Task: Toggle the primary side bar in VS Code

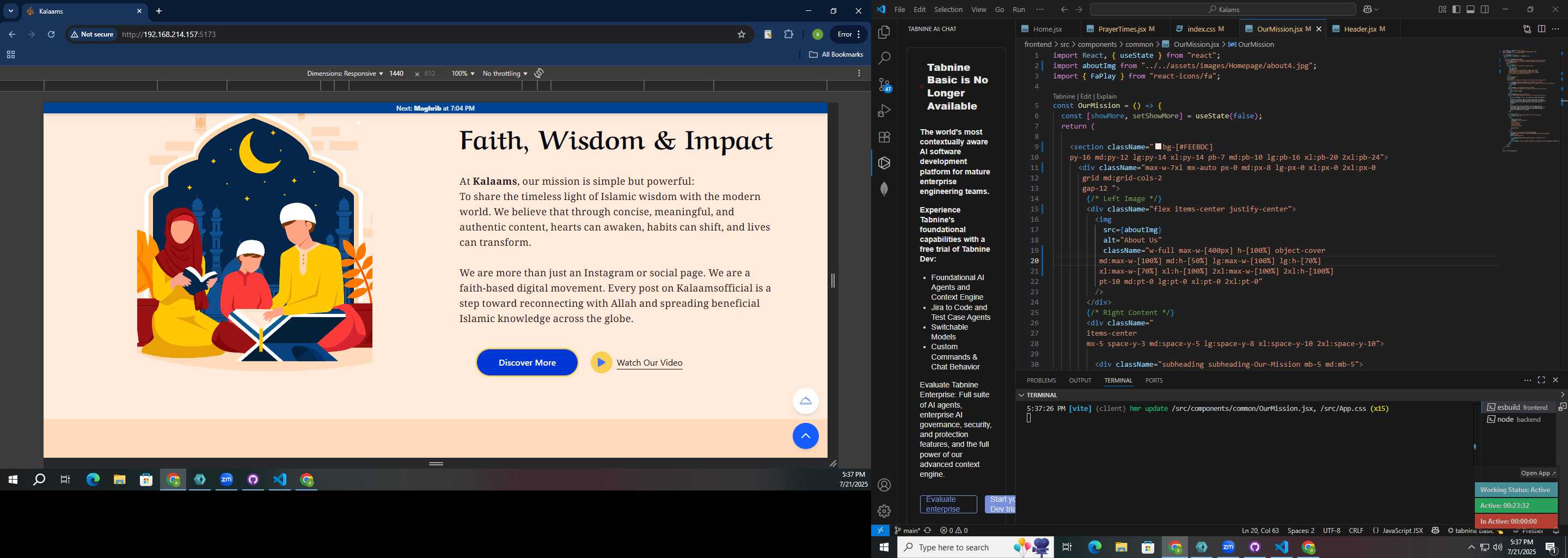Action: [x=1456, y=9]
